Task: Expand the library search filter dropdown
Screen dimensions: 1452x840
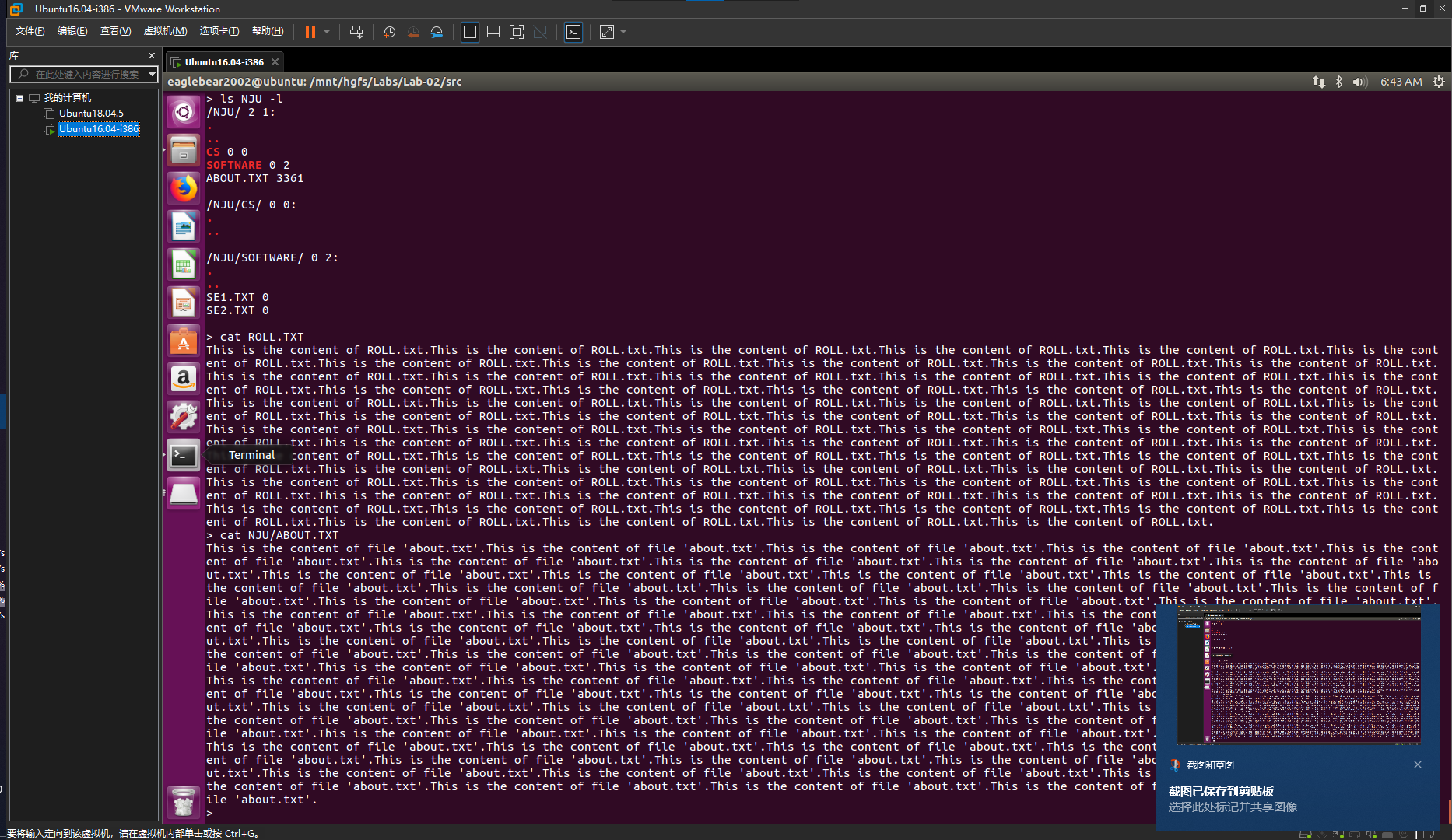Action: click(152, 74)
